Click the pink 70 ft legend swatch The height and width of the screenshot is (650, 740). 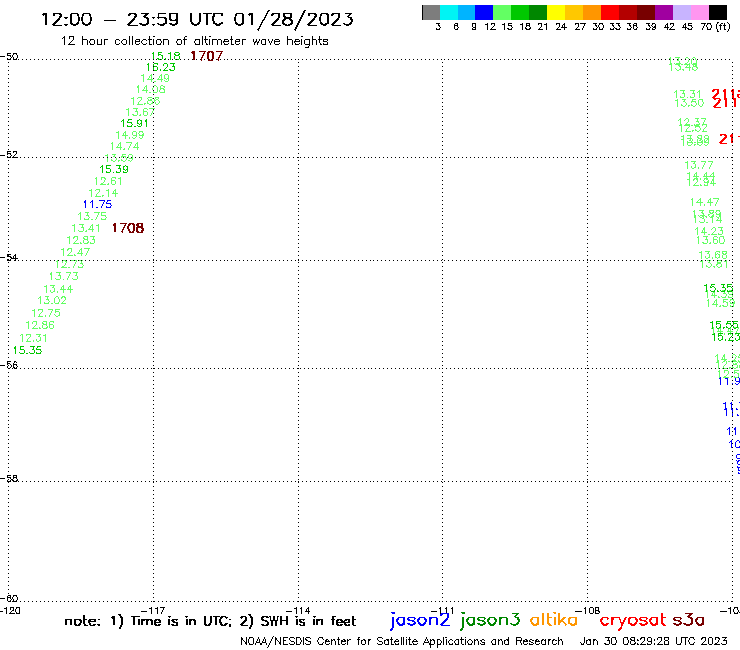tap(699, 12)
